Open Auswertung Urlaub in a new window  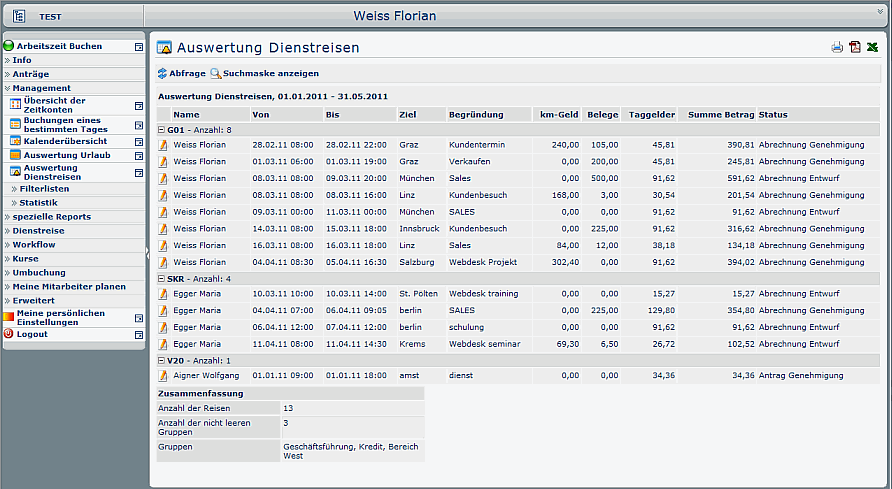[139, 155]
